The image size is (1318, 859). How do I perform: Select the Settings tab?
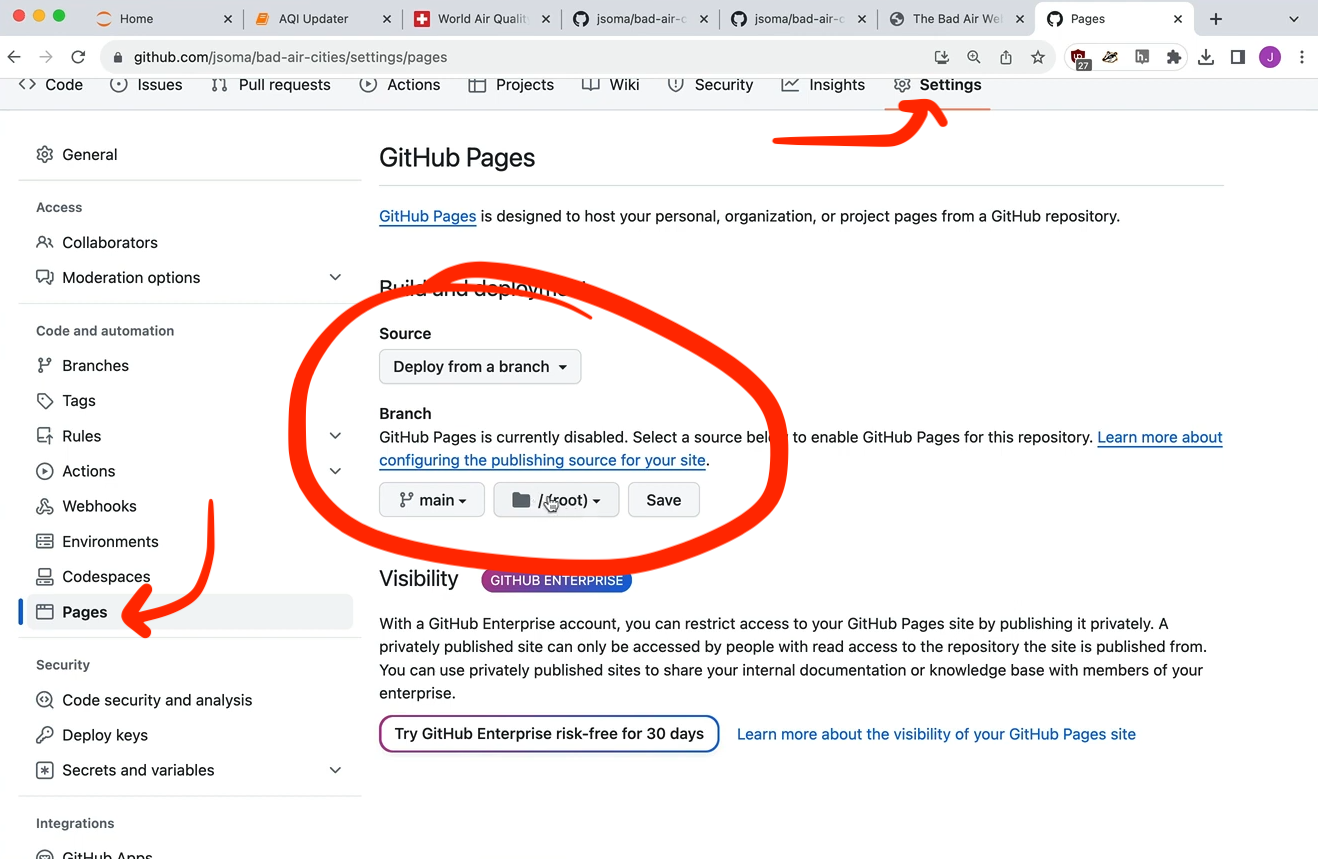937,85
